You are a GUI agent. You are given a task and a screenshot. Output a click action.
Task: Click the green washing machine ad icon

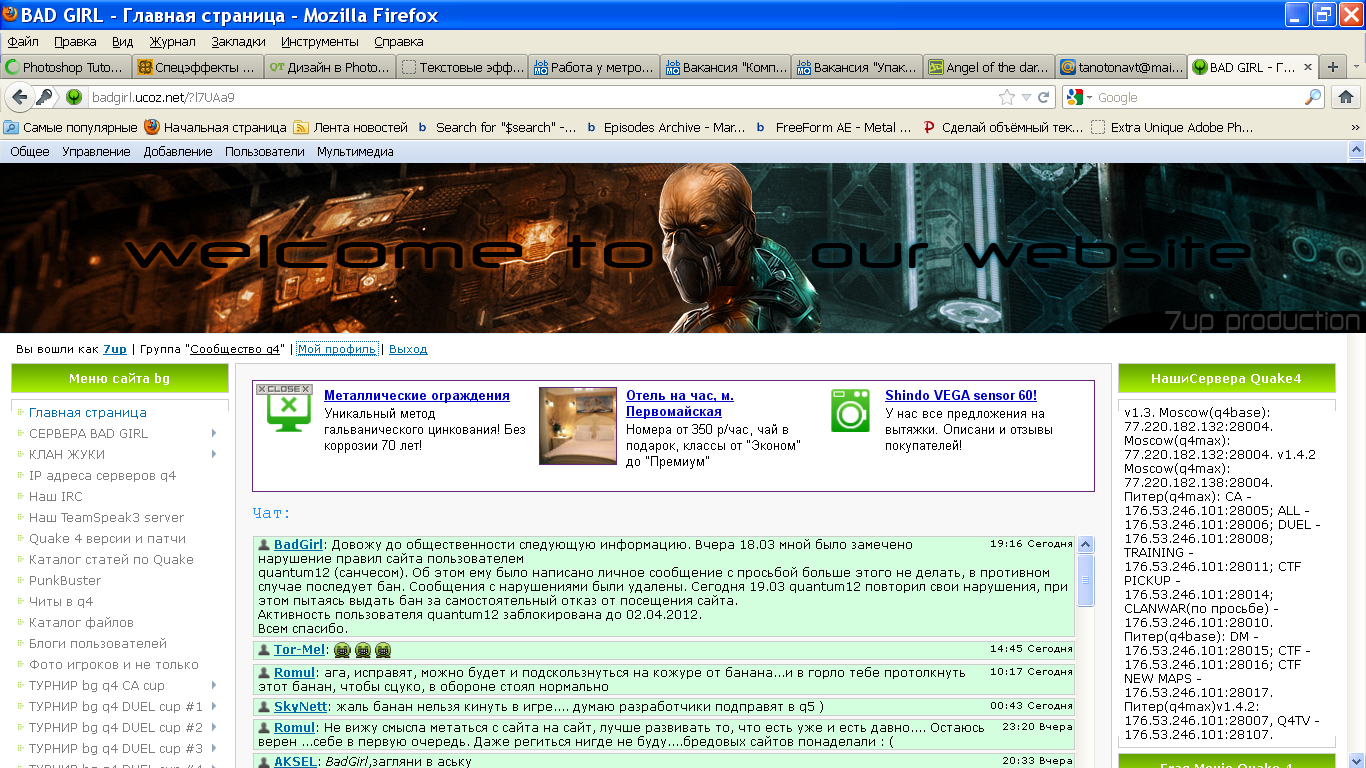[850, 410]
